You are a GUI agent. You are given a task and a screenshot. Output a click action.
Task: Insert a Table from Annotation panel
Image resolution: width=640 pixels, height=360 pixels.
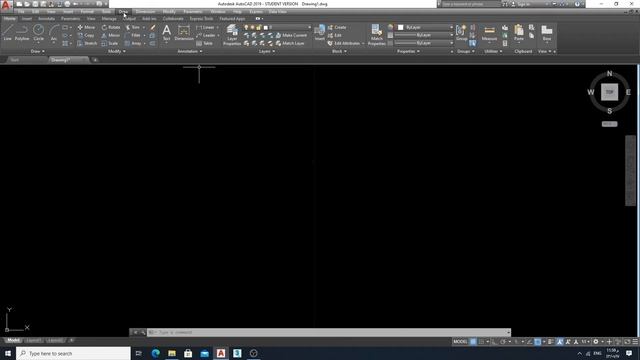coord(204,43)
